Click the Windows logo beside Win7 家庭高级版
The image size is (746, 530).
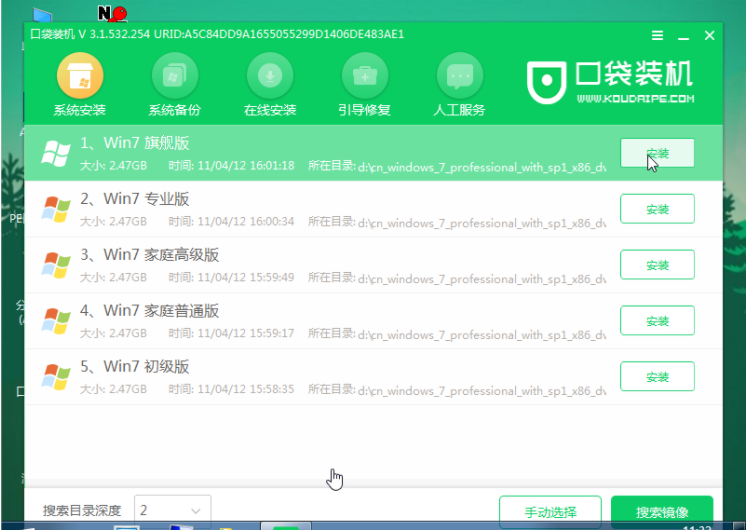tap(56, 265)
